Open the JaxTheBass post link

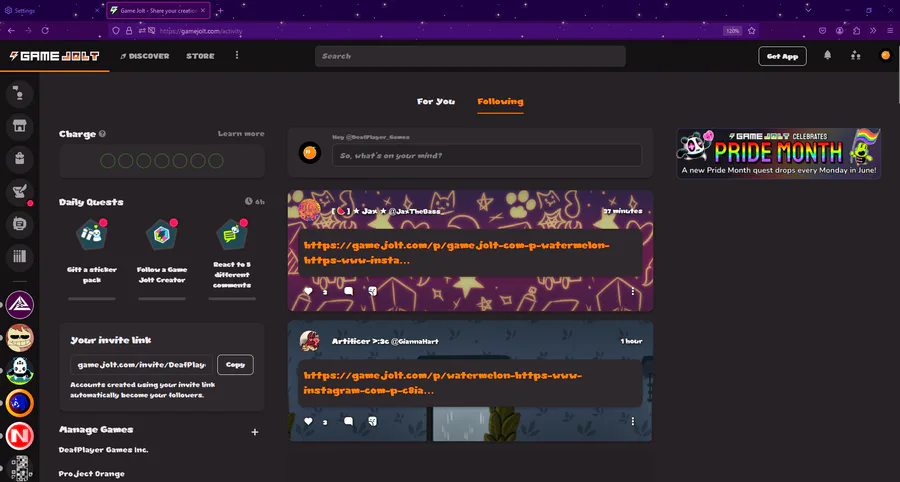[x=456, y=253]
